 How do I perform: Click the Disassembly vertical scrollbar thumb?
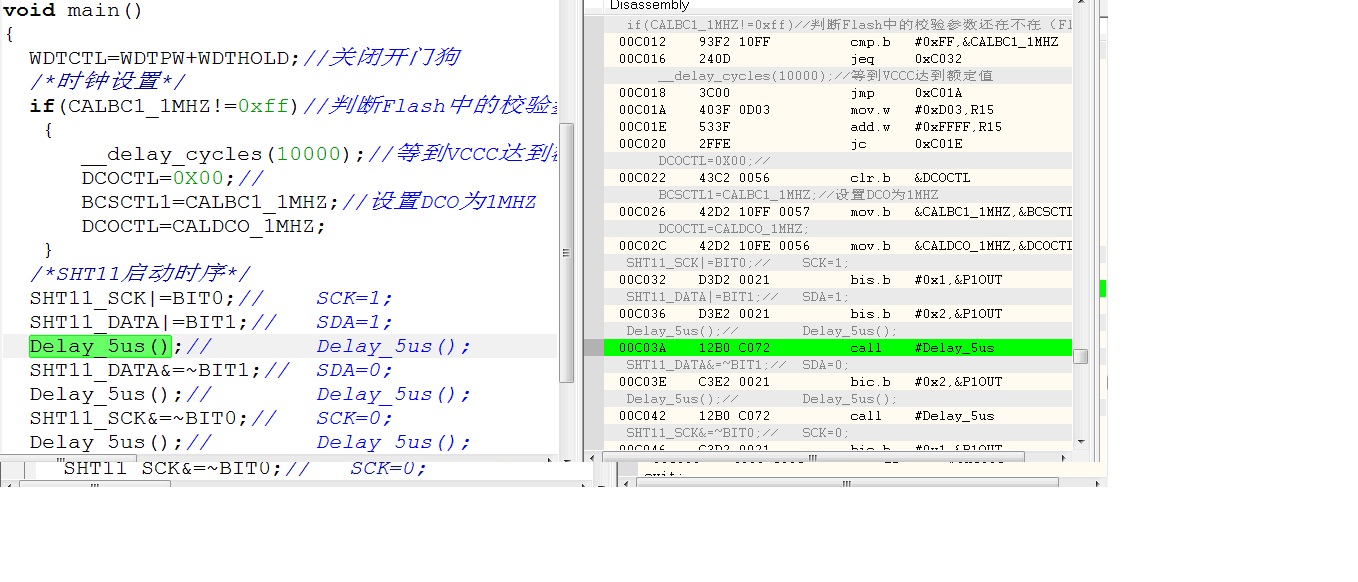[1081, 355]
